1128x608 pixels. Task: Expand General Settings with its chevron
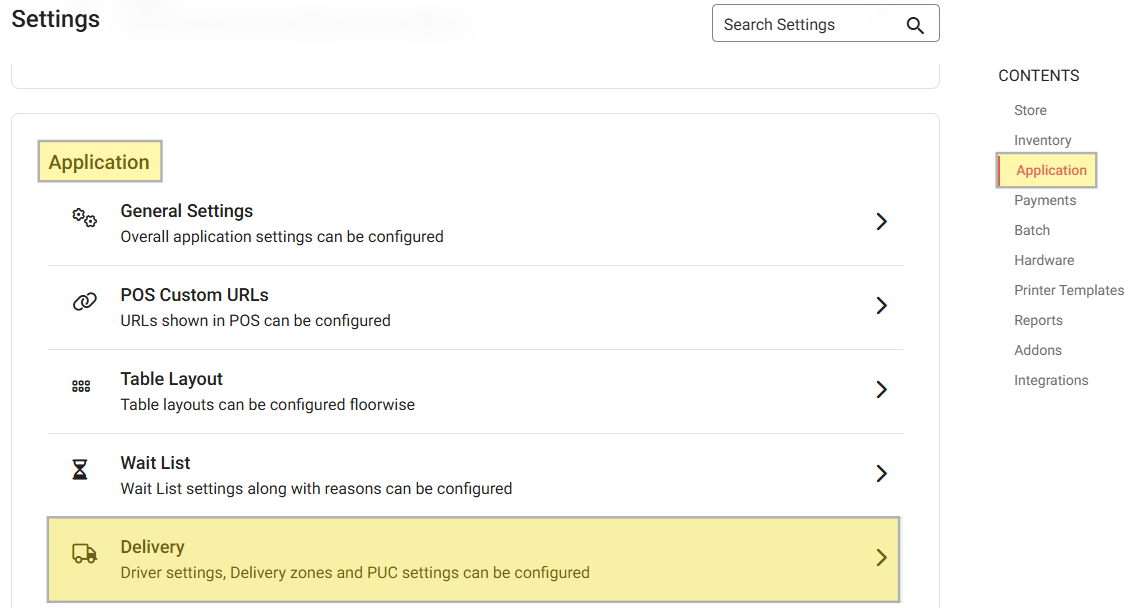pos(881,222)
